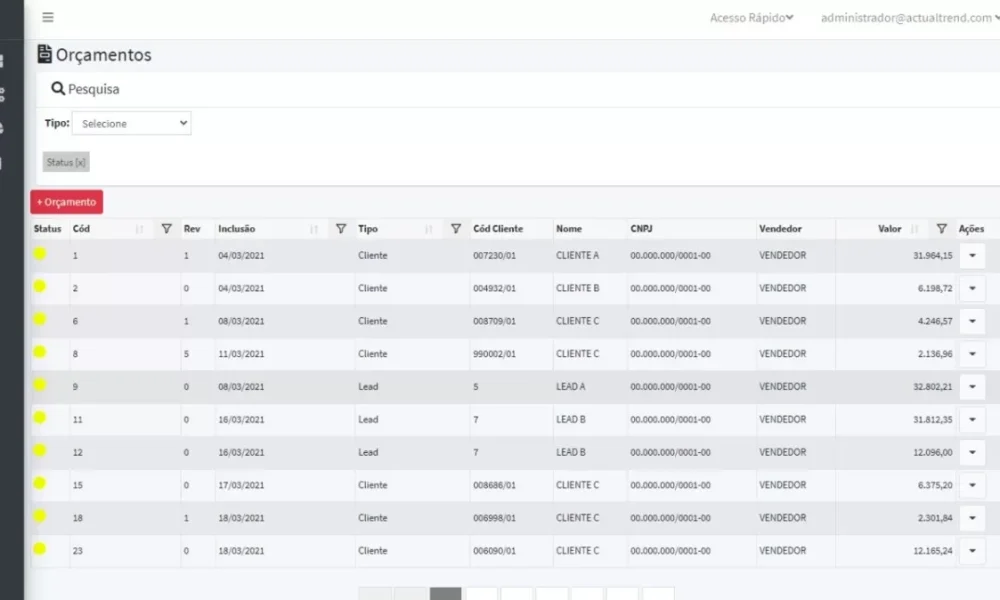
Task: Open the administrador@actualtrend.com user menu
Action: (910, 18)
